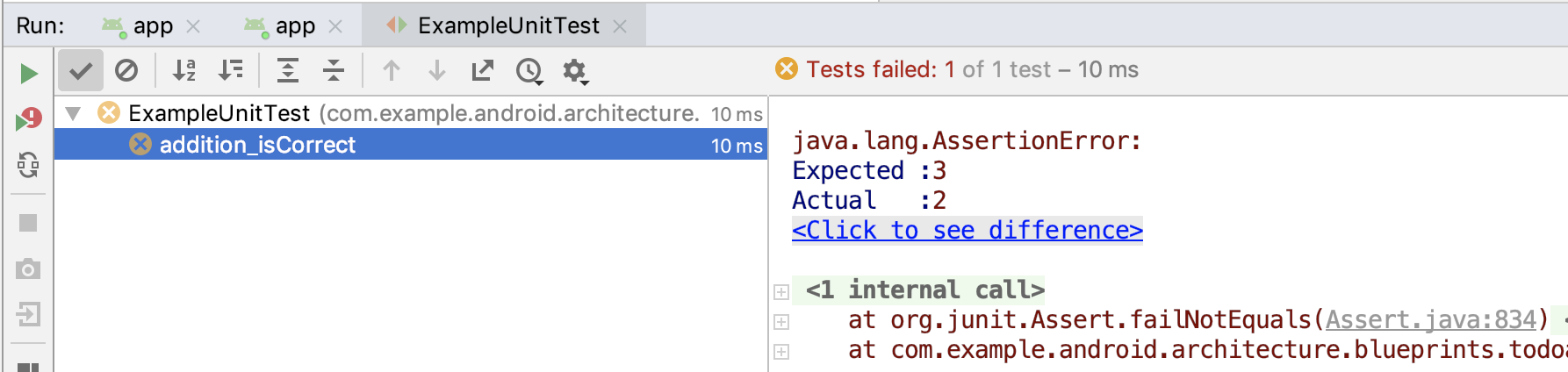Sort tests alphabetically

(x=183, y=70)
